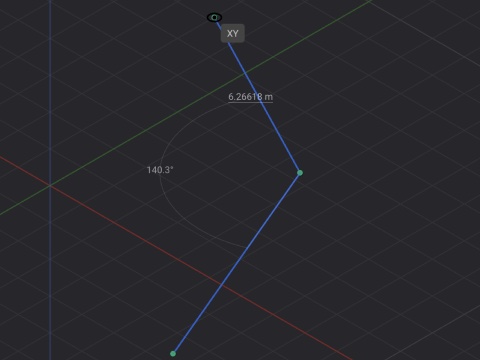The image size is (480, 360).
Task: Click the 6.26618 m length dimension
Action: (x=250, y=97)
